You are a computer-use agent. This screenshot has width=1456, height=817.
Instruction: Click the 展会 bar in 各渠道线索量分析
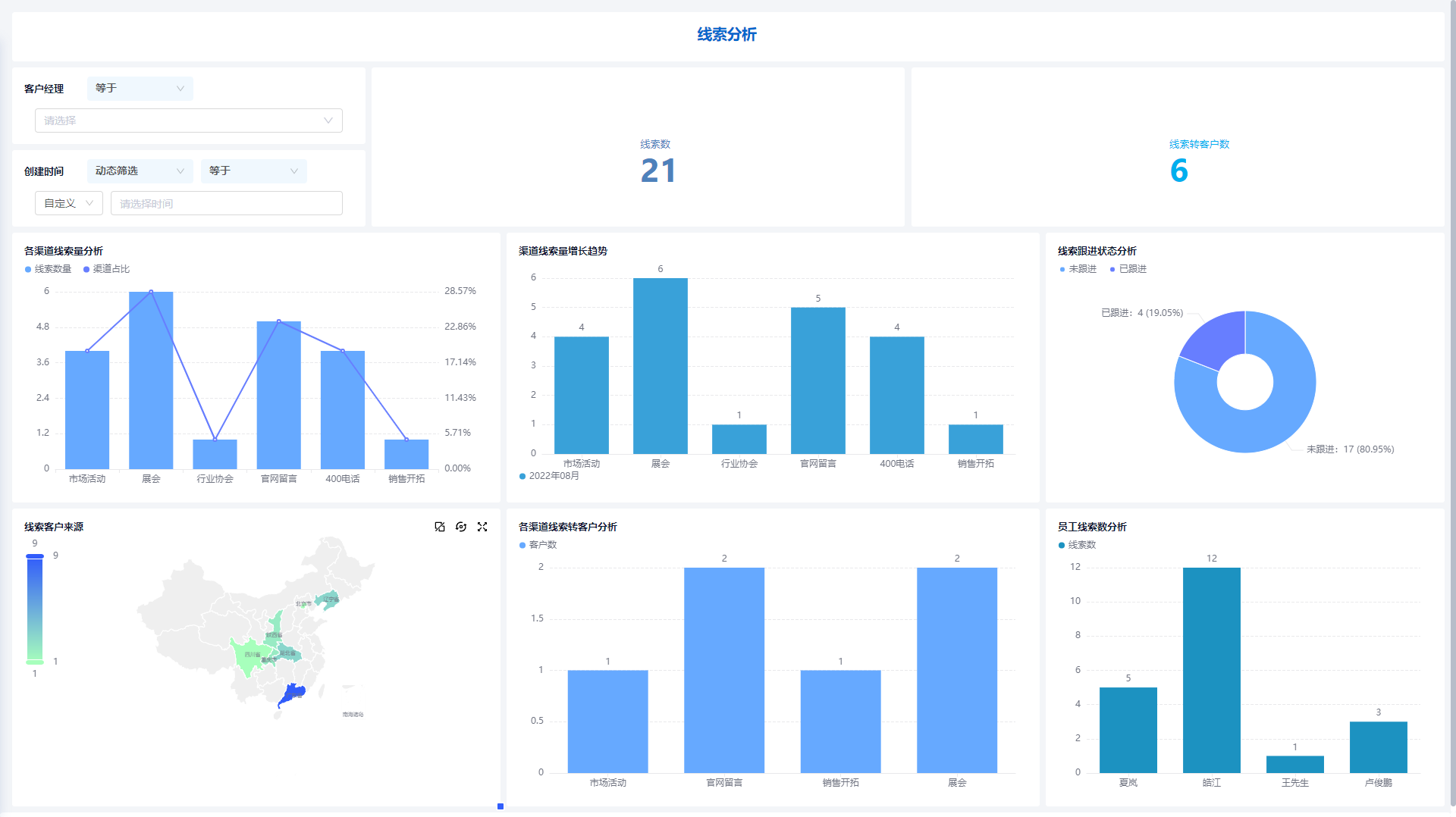click(x=151, y=380)
